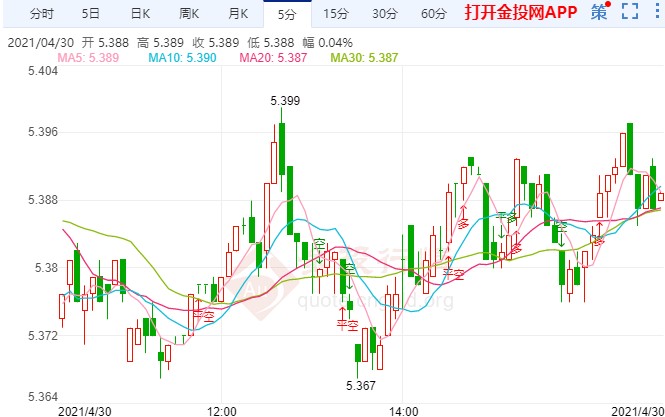Image resolution: width=665 pixels, height=417 pixels.
Task: Click the 5.38 price axis label
Action: click(x=46, y=268)
